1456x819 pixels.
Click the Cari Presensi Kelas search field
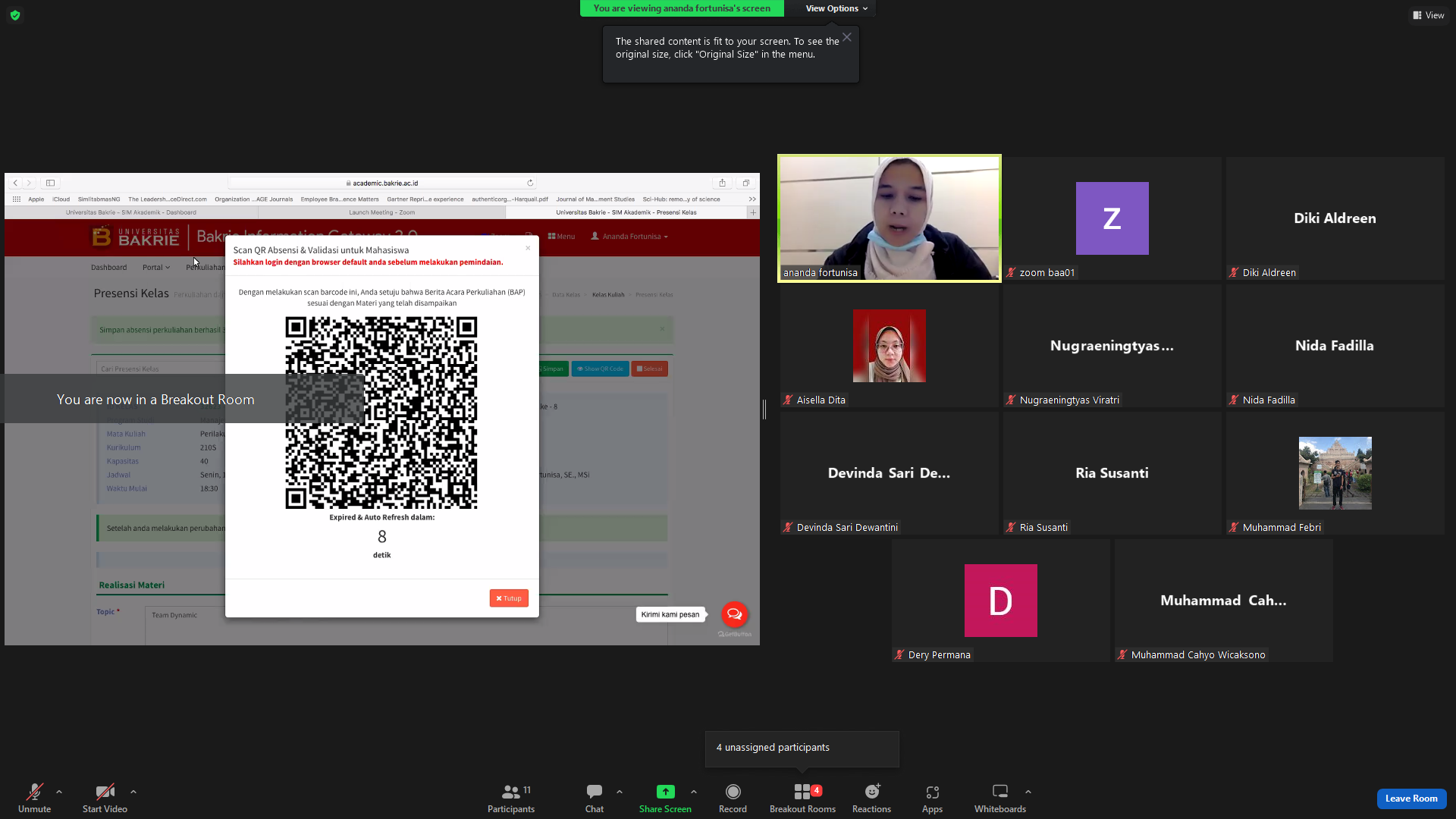tap(161, 369)
